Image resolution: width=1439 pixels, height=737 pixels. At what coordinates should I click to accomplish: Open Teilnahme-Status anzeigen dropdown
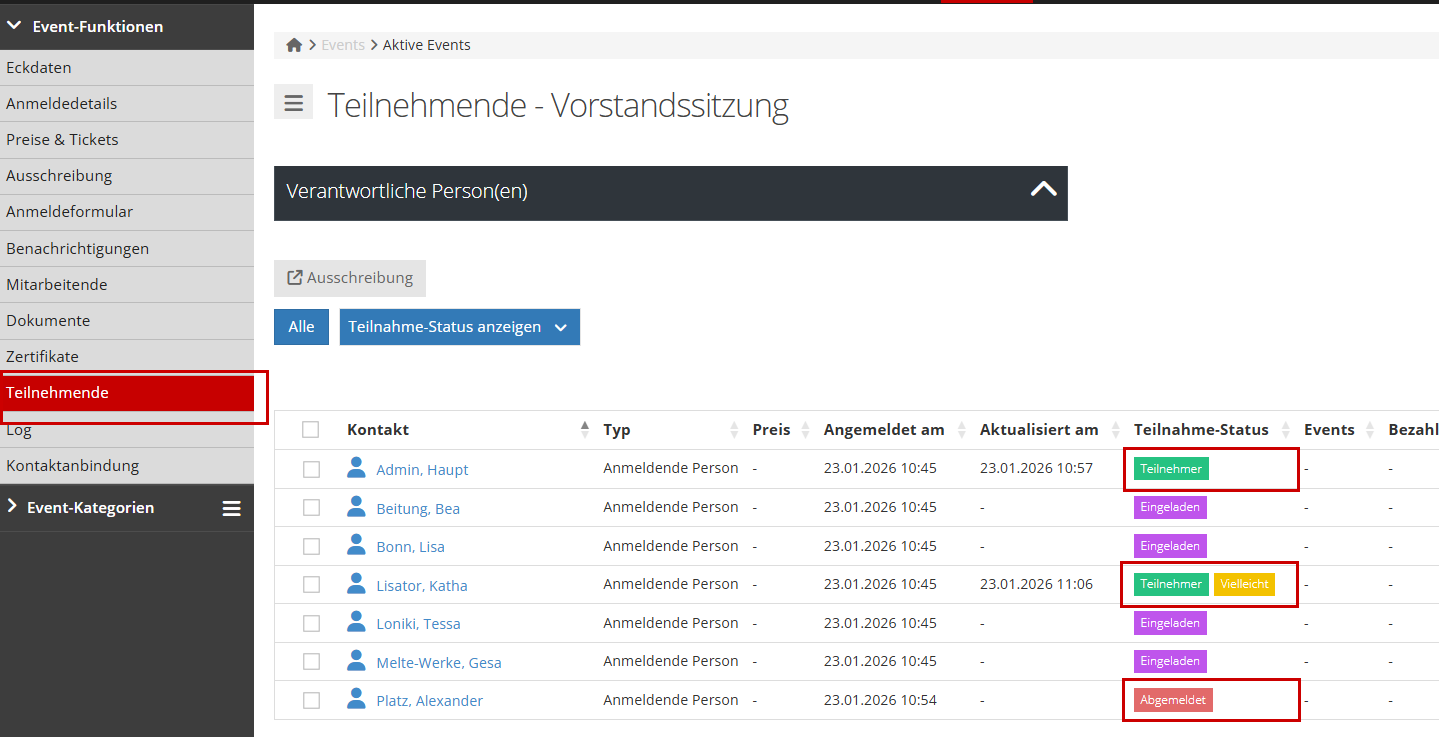coord(460,327)
